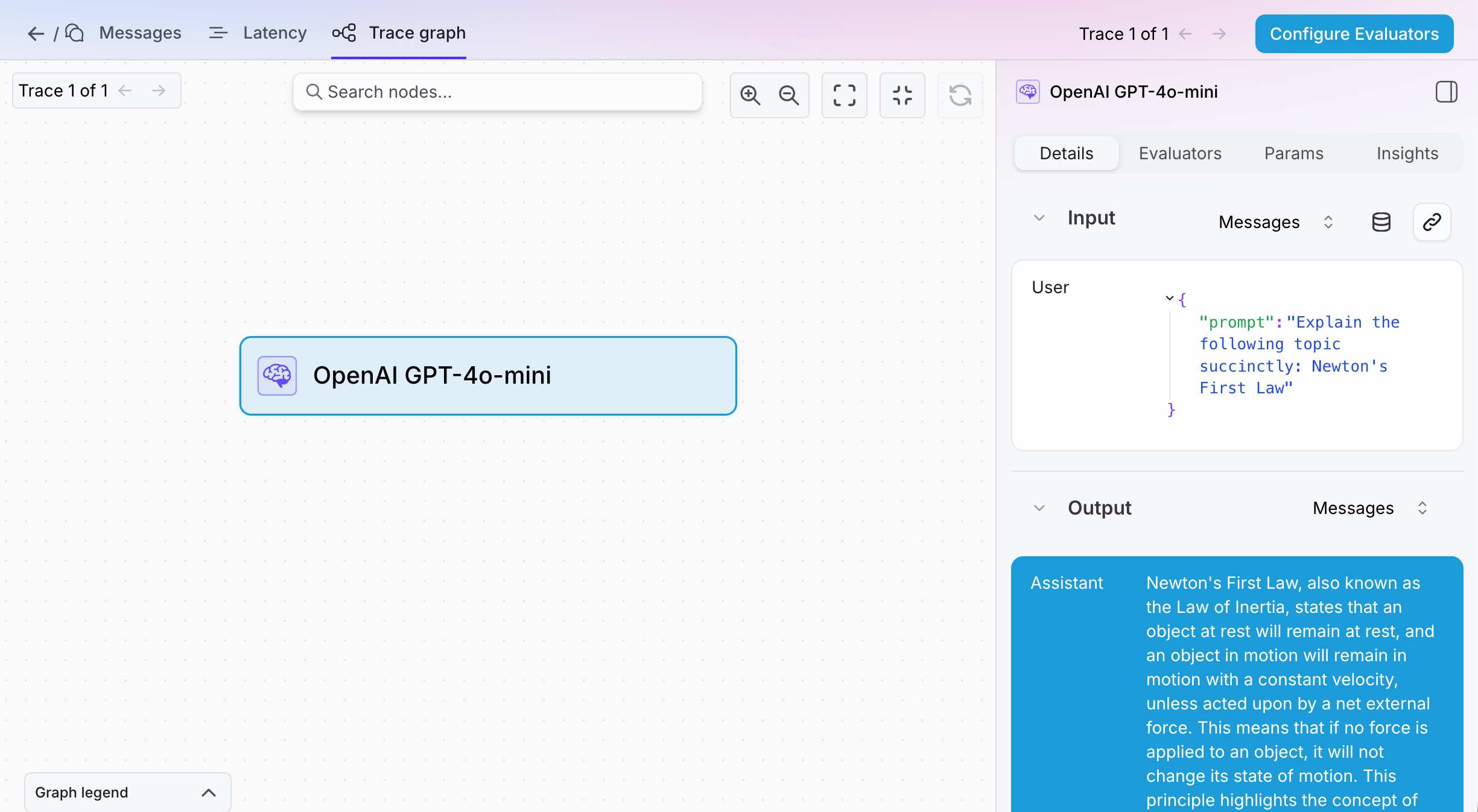Collapse the JSON prompt object caret
Viewport: 1478px width, 812px height.
1169,298
